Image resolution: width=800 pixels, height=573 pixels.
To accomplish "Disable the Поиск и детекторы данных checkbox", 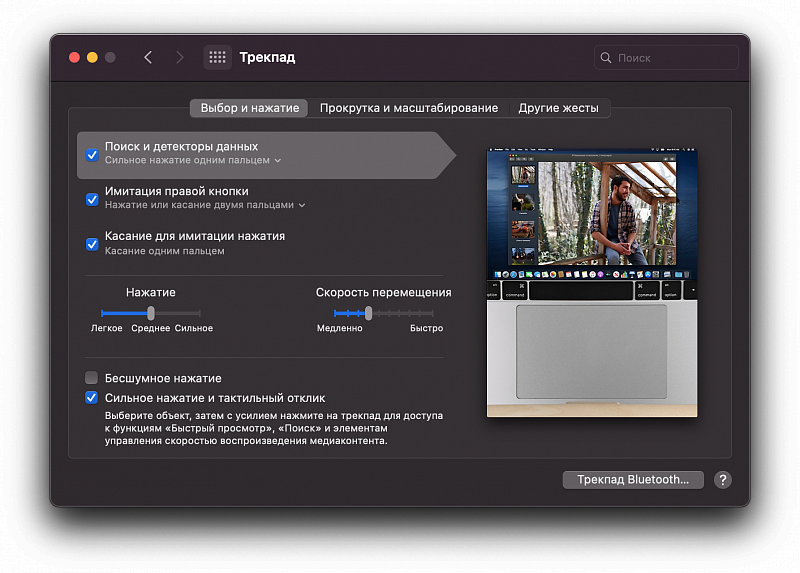I will tap(92, 155).
